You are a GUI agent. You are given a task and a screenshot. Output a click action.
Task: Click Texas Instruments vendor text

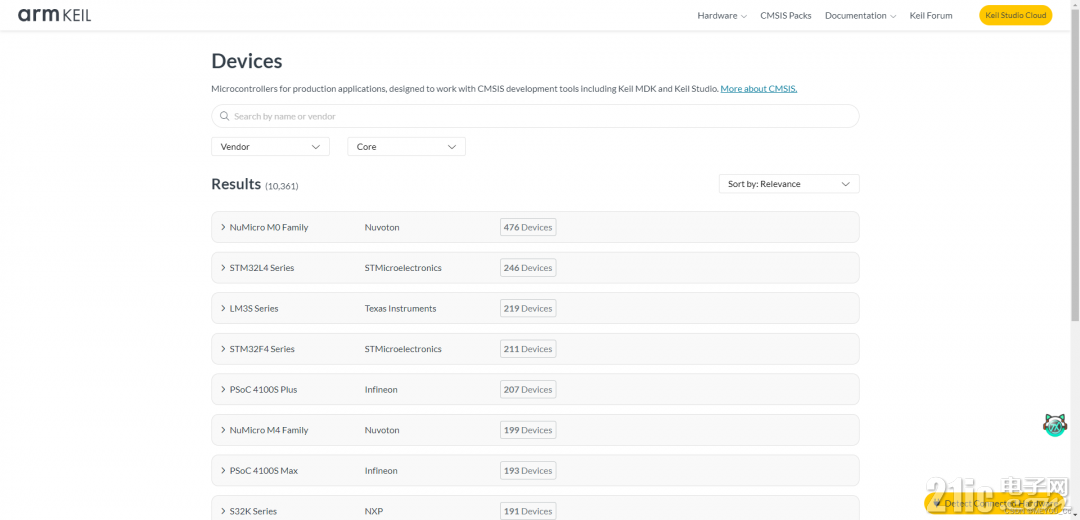(400, 309)
